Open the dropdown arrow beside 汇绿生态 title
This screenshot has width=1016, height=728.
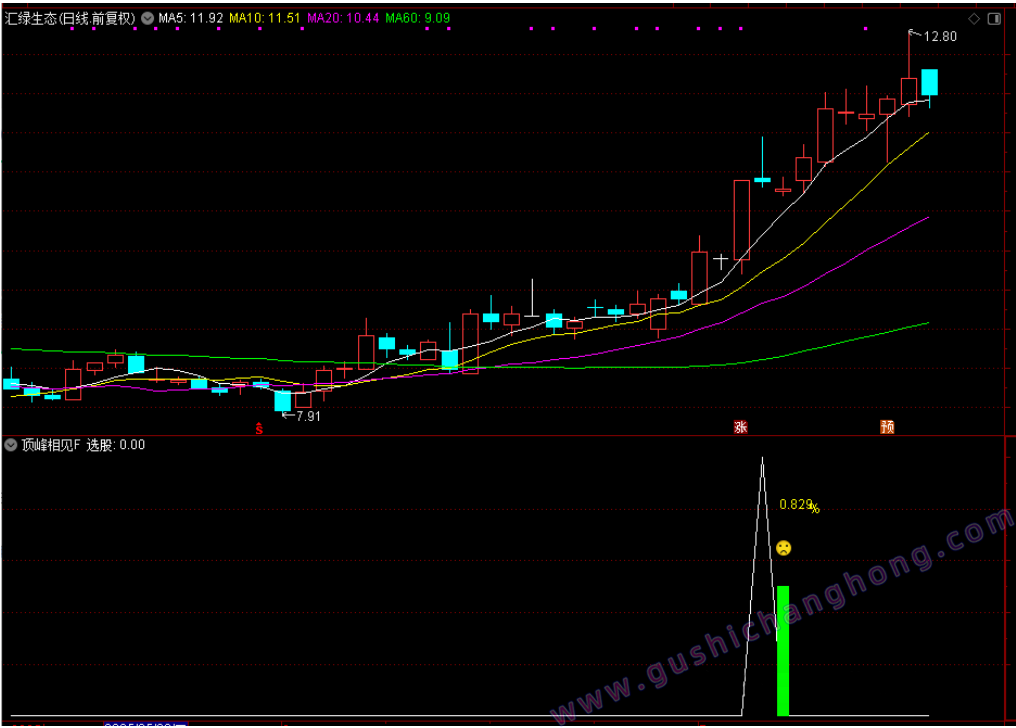148,18
